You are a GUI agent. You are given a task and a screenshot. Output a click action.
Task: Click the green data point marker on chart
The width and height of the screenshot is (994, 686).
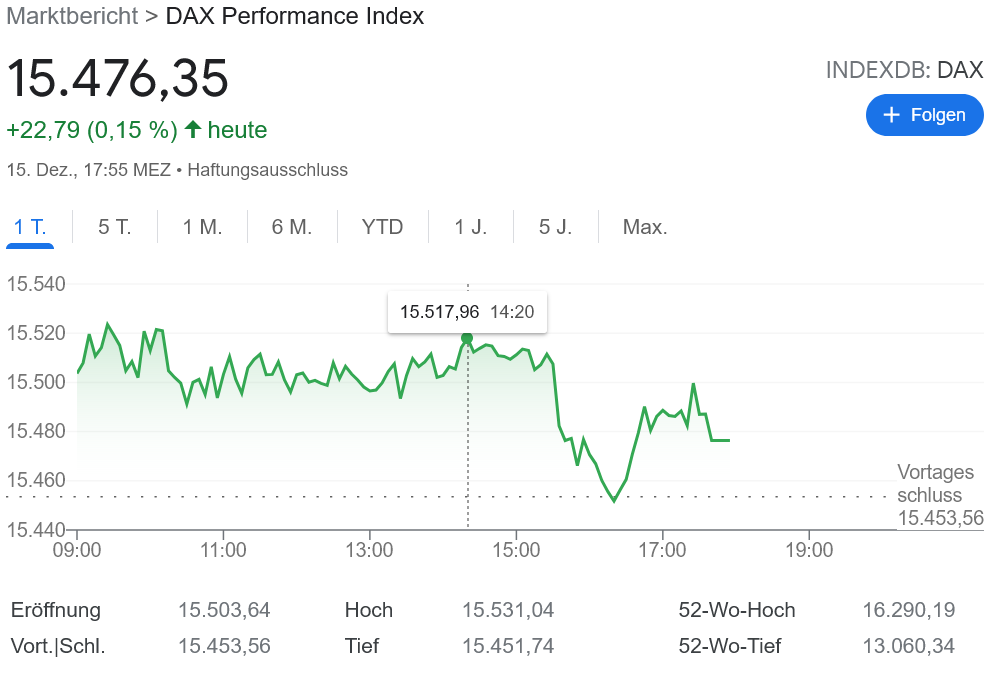click(x=467, y=338)
